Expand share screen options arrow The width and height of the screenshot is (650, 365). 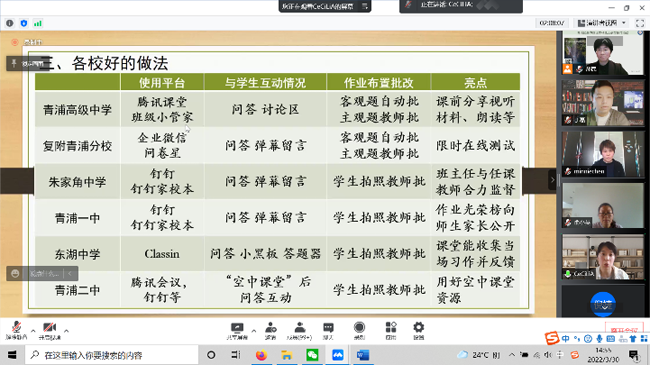[x=254, y=331]
